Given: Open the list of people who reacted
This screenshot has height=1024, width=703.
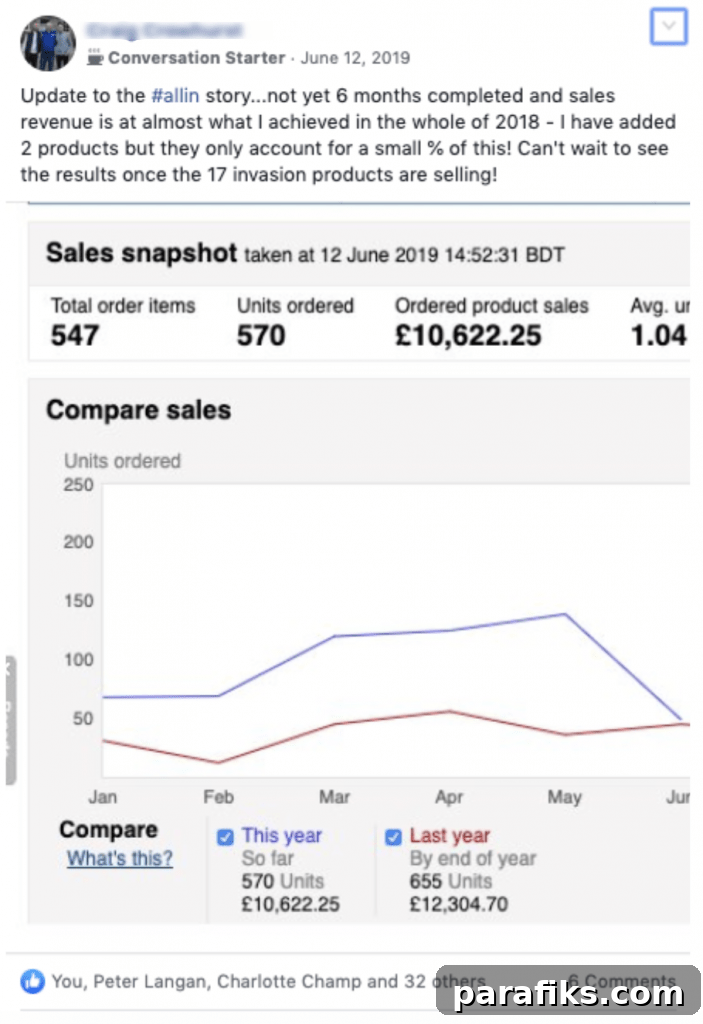Looking at the screenshot, I should pyautogui.click(x=268, y=982).
